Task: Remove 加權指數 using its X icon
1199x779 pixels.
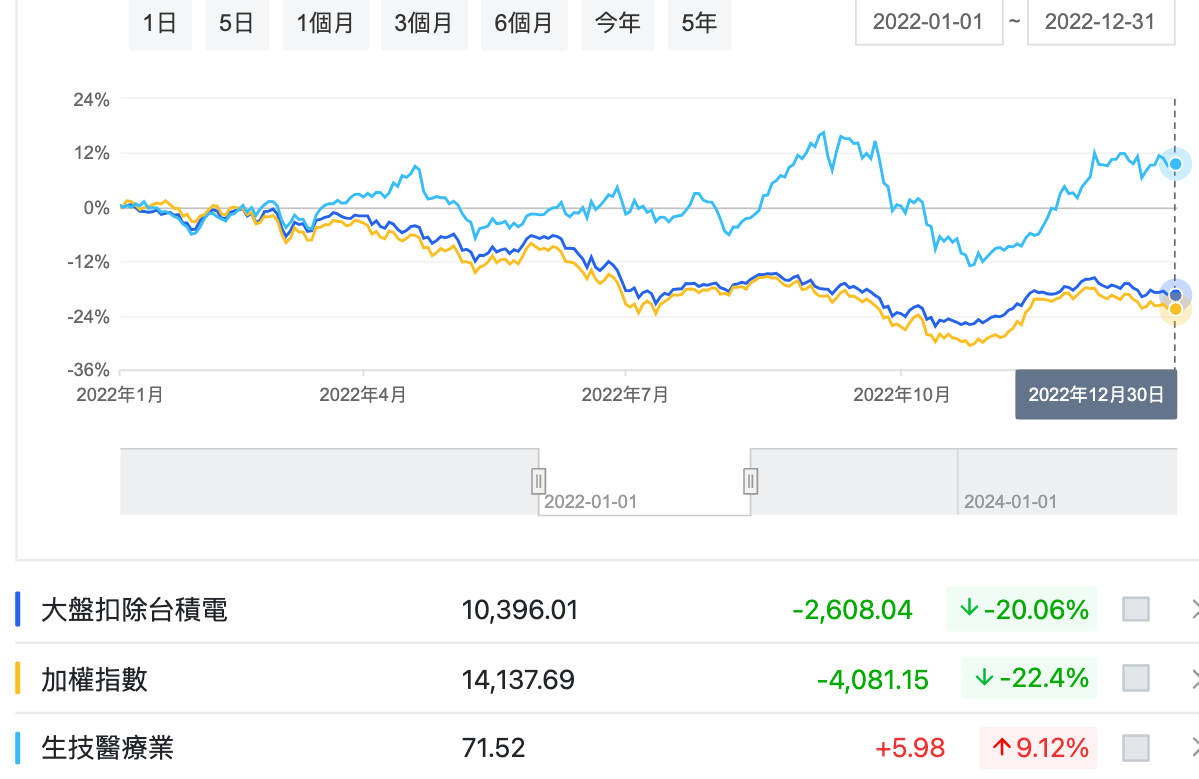Action: (1192, 680)
